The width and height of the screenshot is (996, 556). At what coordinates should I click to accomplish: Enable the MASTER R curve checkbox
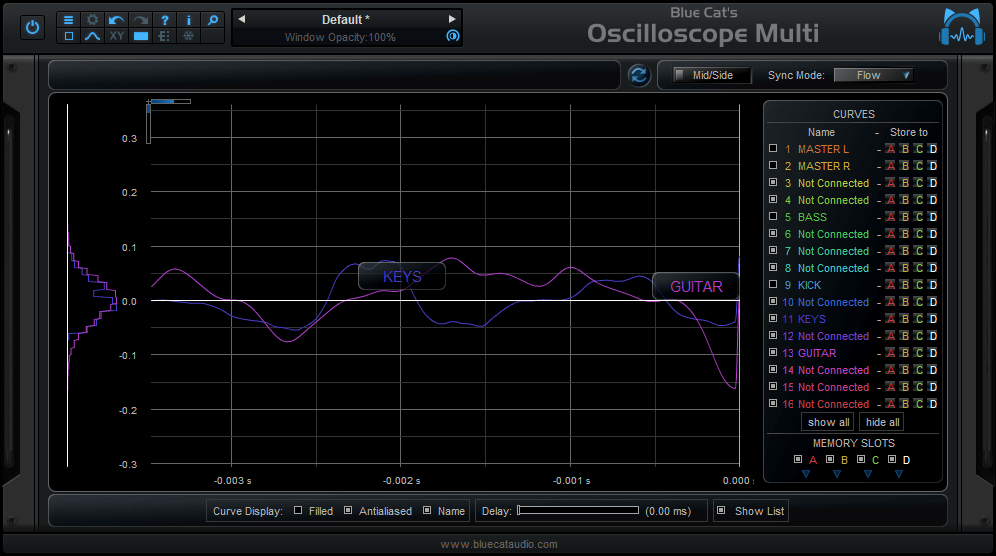click(x=773, y=165)
